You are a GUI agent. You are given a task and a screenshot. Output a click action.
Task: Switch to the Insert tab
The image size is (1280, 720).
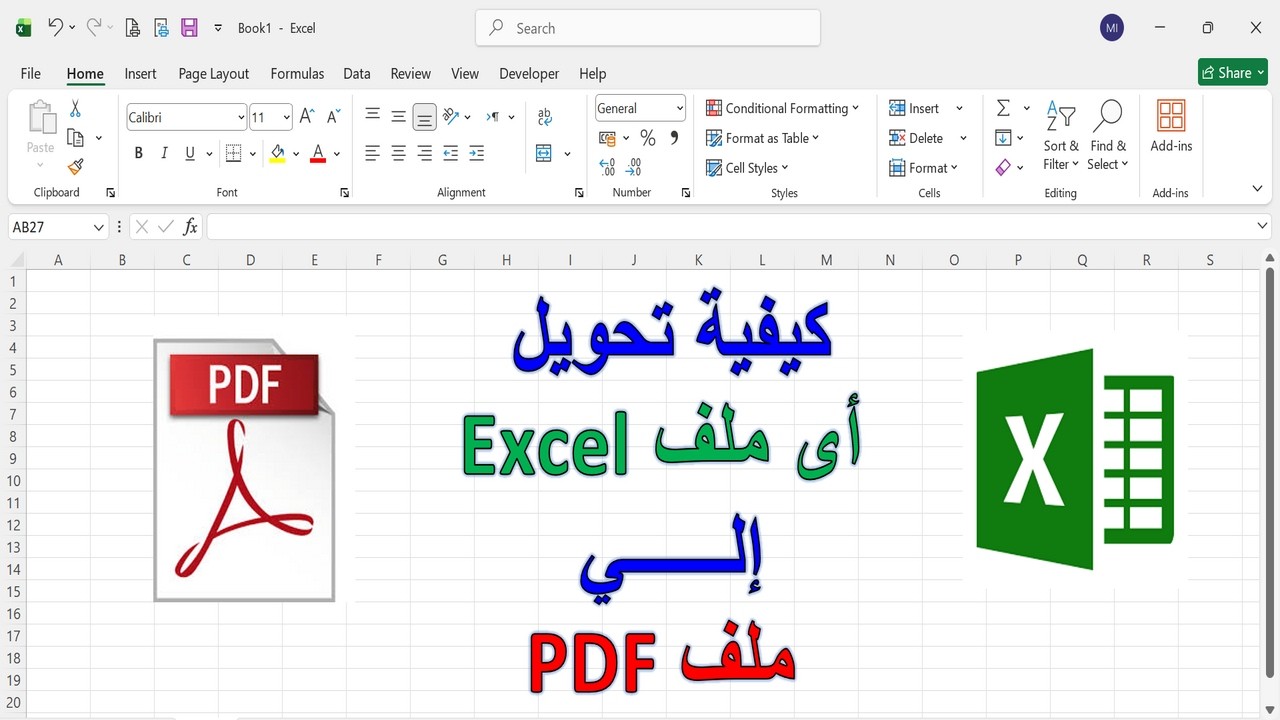140,73
